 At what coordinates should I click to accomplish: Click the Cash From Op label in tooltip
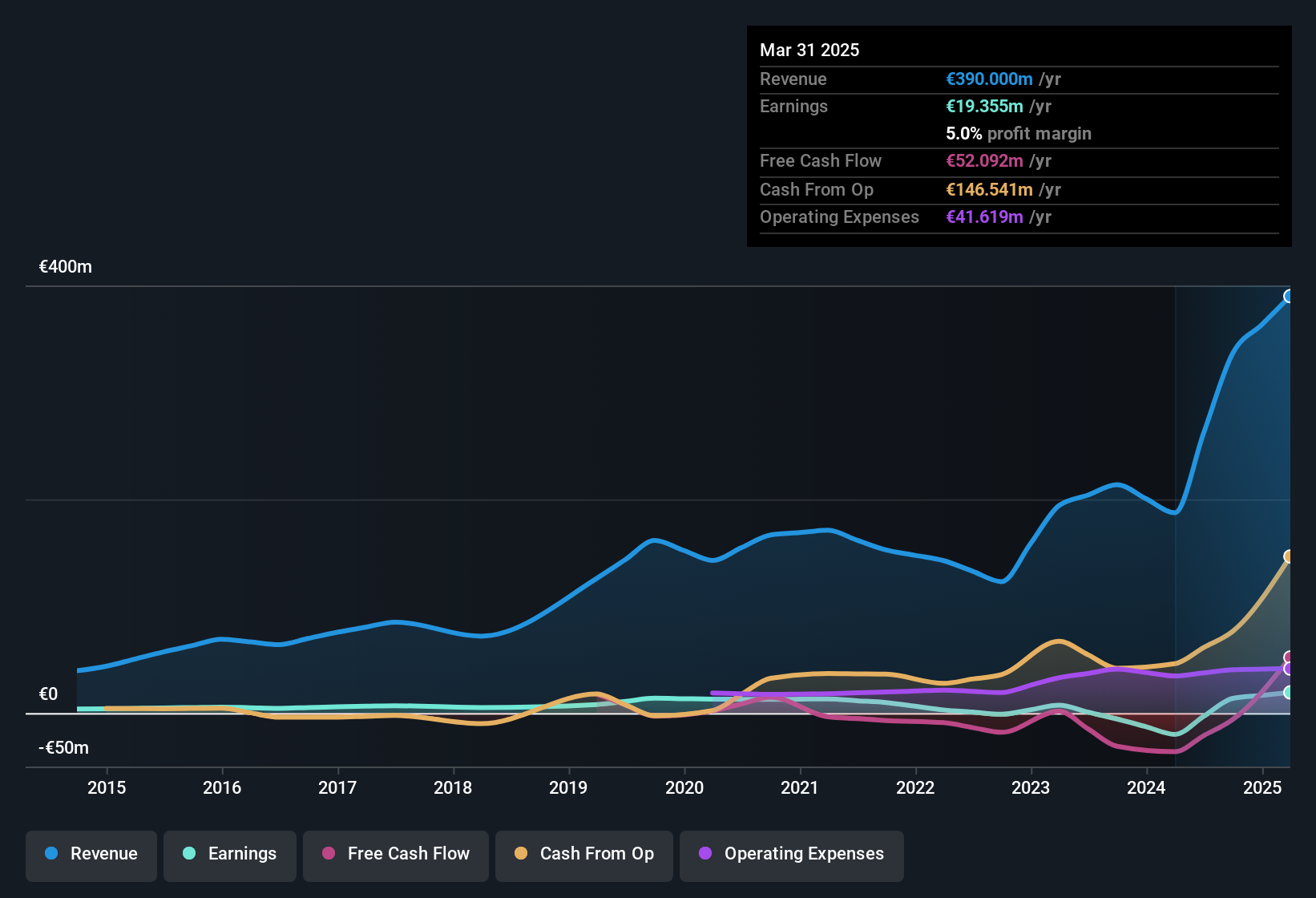point(817,189)
